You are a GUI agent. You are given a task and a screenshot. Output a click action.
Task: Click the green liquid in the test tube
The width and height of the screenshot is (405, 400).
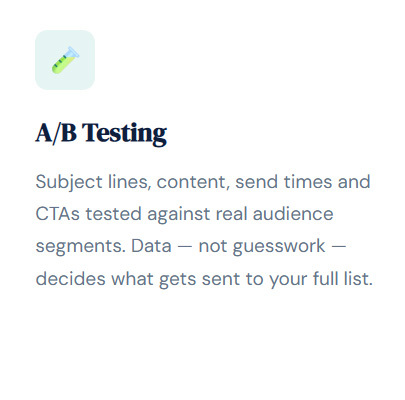61,65
